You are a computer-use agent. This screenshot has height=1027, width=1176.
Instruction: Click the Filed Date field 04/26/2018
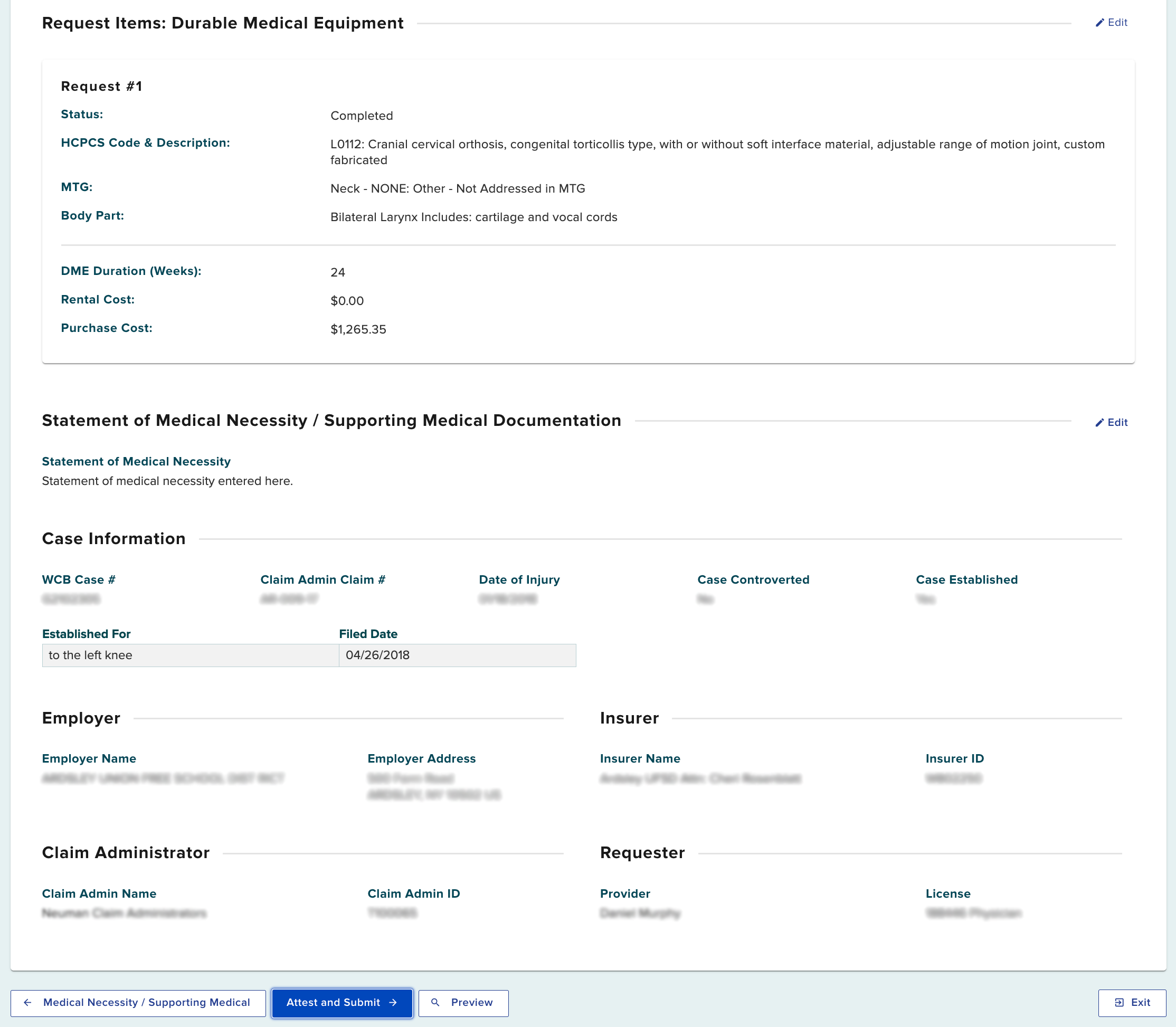click(457, 655)
